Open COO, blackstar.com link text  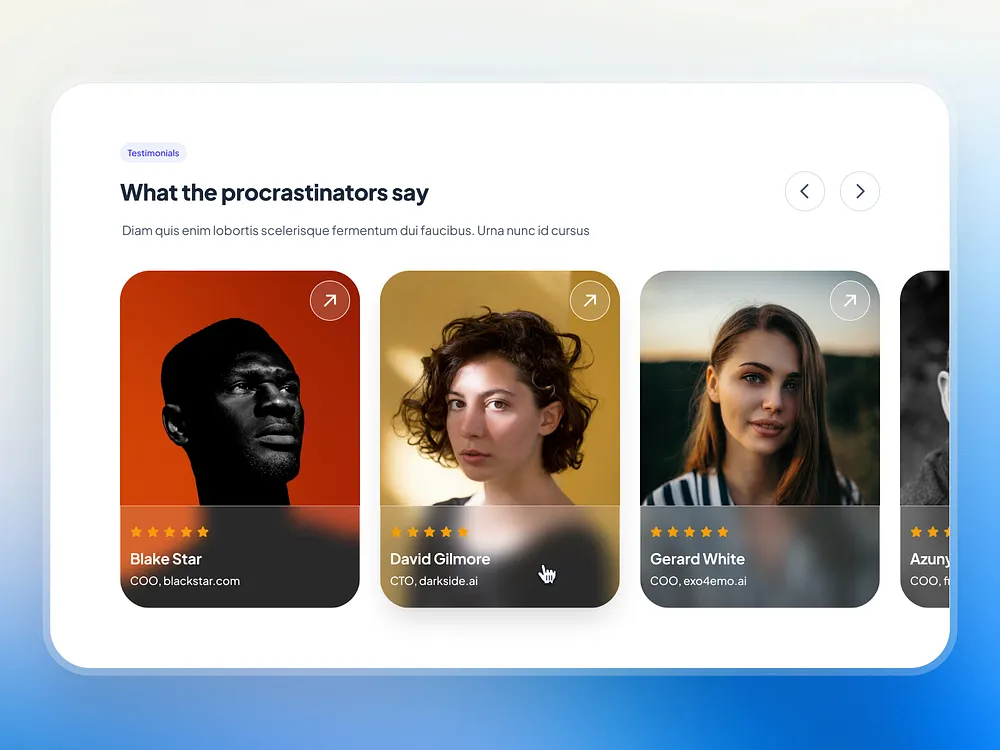pos(185,581)
